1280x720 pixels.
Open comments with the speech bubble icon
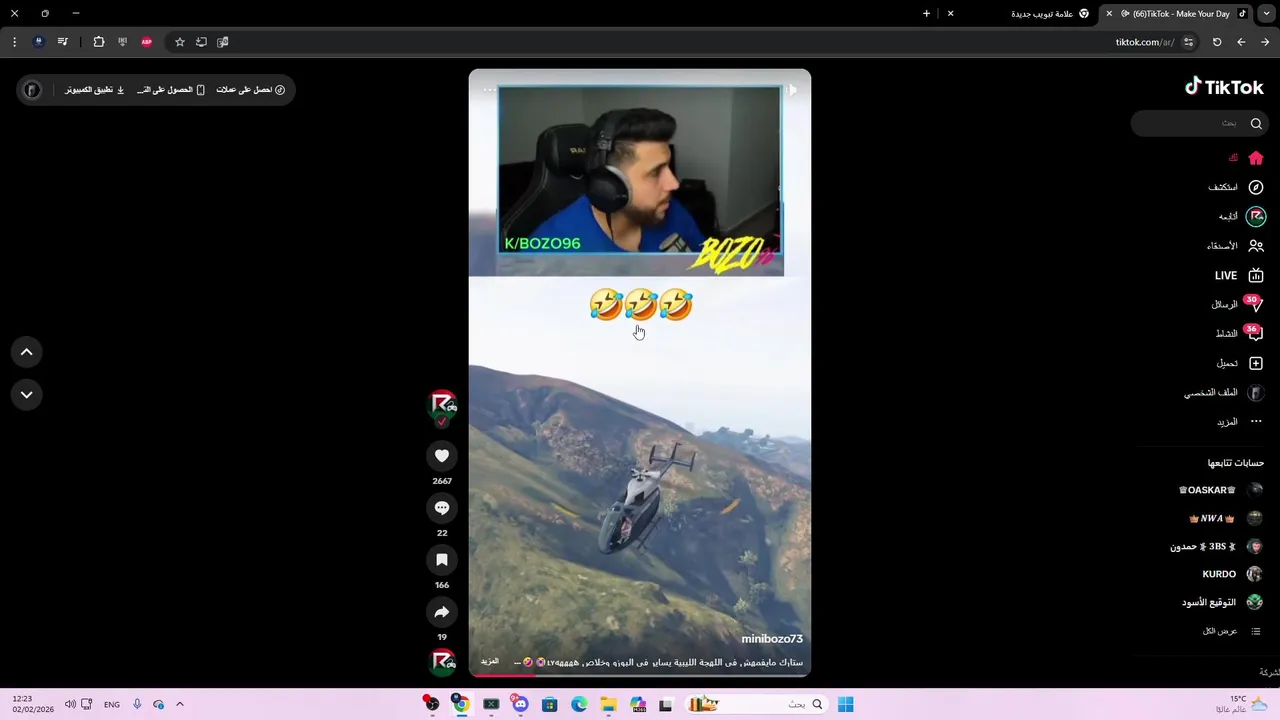click(442, 508)
